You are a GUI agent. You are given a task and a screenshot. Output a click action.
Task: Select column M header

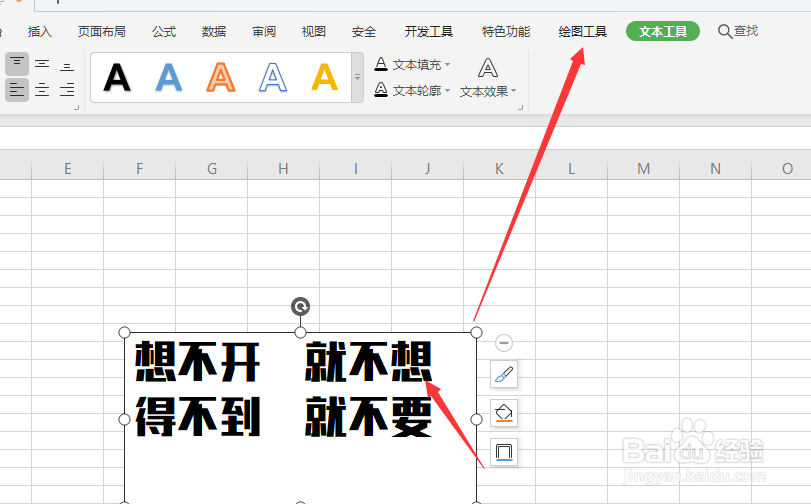(643, 169)
